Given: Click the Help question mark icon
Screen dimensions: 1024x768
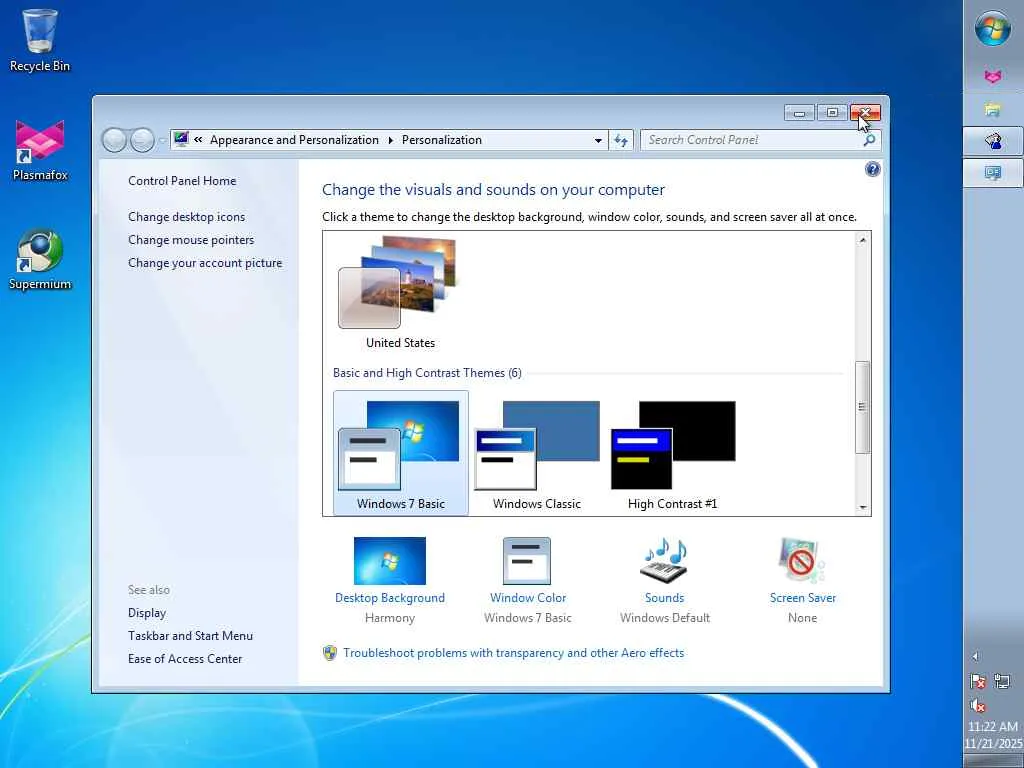Looking at the screenshot, I should 872,170.
